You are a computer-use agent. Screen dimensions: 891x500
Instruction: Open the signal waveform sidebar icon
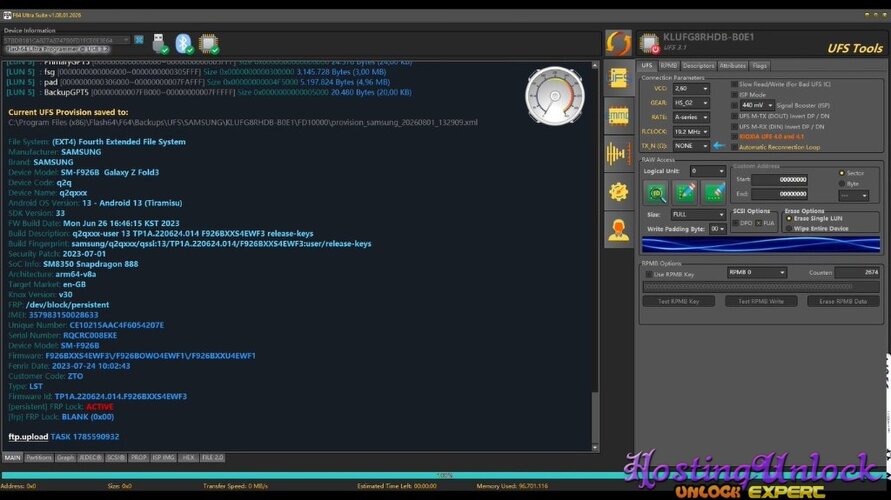click(x=618, y=153)
